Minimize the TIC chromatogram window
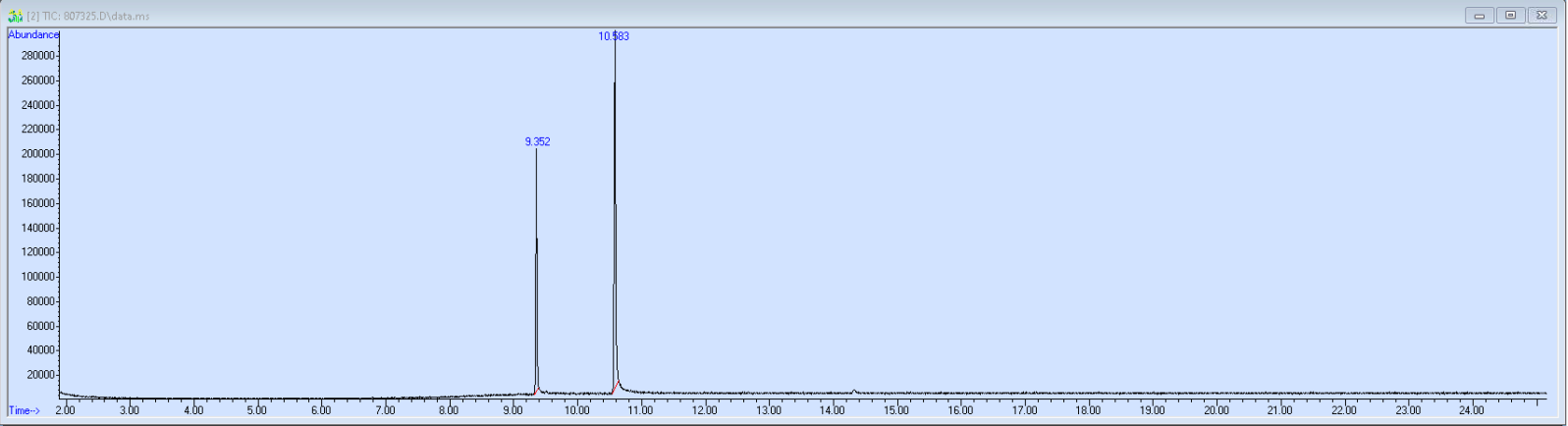Viewport: 1568px width, 426px height. [1480, 15]
